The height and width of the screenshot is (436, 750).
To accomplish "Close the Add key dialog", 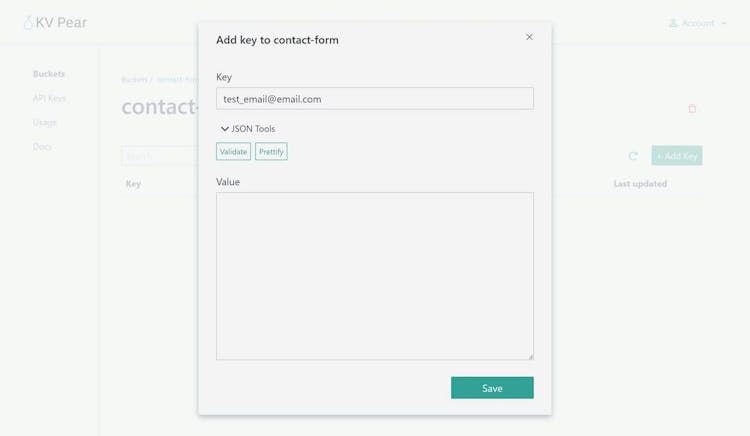I will point(529,37).
